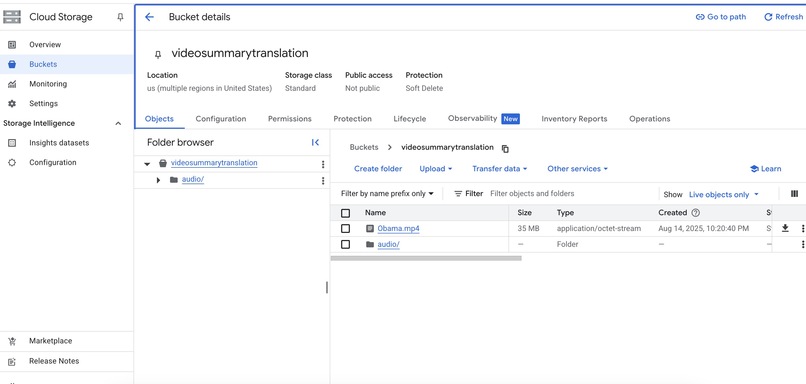Open the Inventory Reports tab

pos(574,119)
